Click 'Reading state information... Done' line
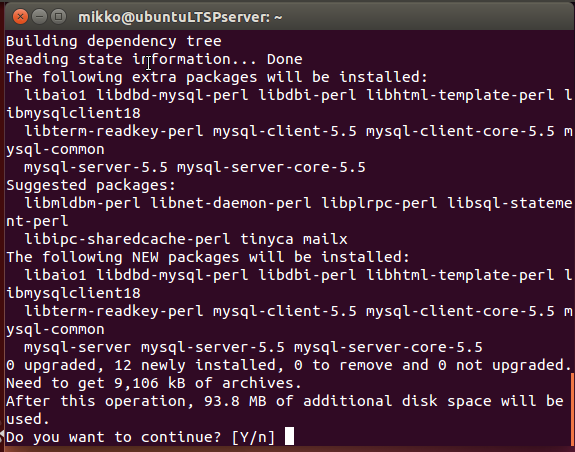The image size is (575, 452). [154, 59]
